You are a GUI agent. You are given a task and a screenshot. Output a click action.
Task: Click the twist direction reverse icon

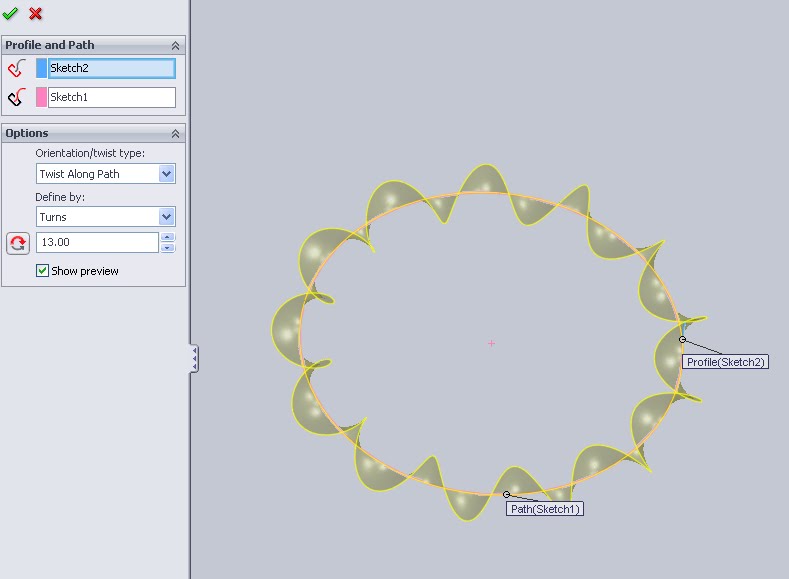18,243
